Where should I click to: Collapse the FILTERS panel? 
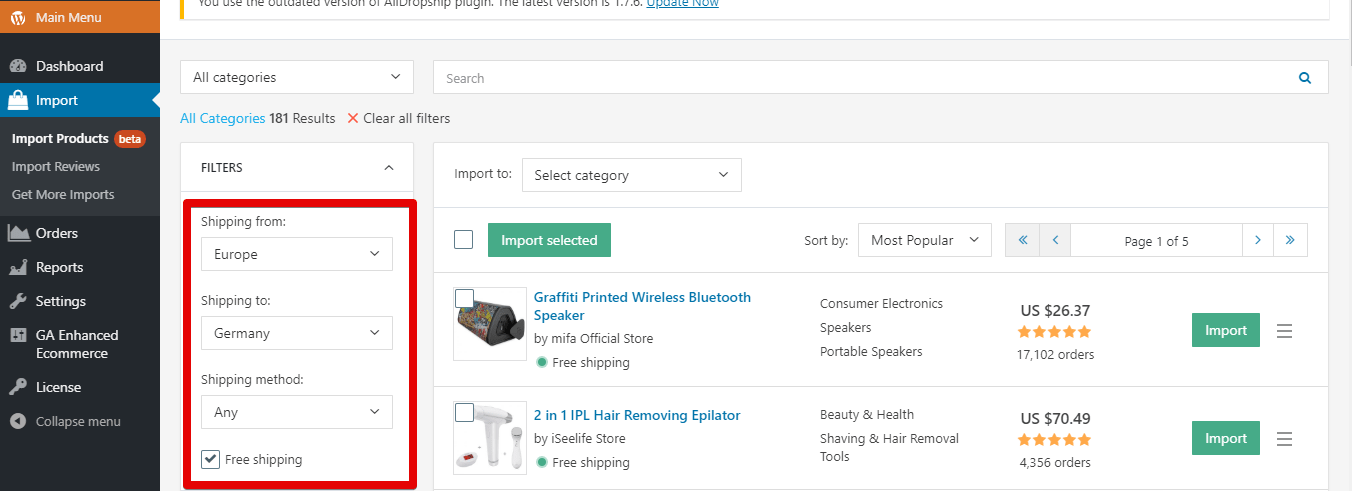[x=389, y=168]
